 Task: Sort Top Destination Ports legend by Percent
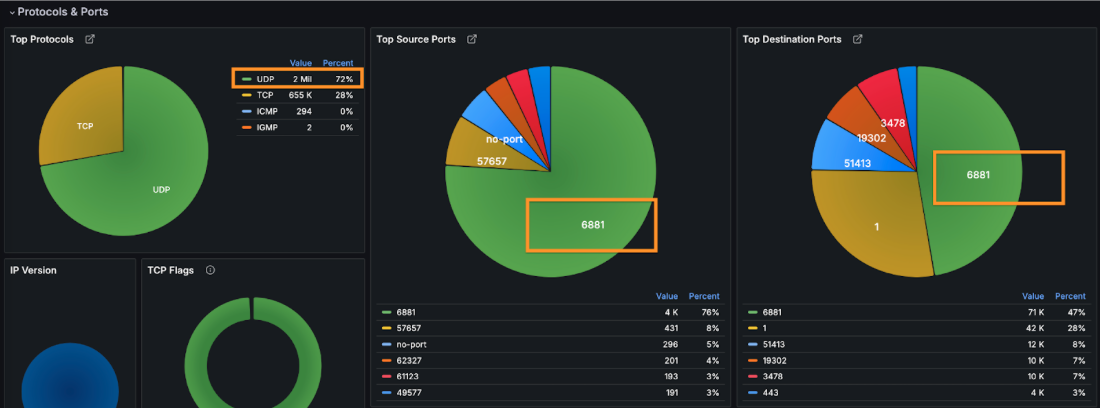pos(1070,296)
